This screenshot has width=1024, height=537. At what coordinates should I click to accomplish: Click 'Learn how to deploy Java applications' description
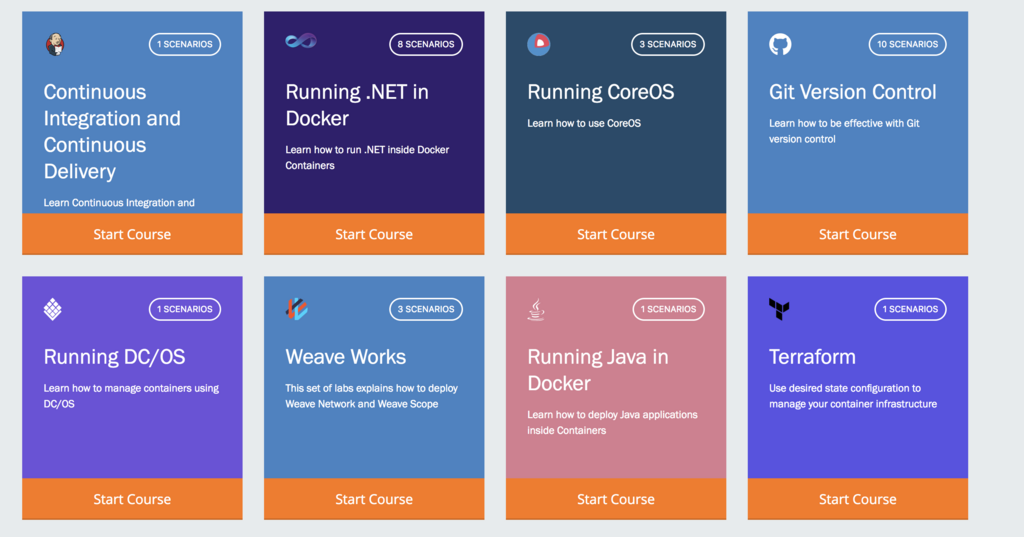[x=612, y=423]
